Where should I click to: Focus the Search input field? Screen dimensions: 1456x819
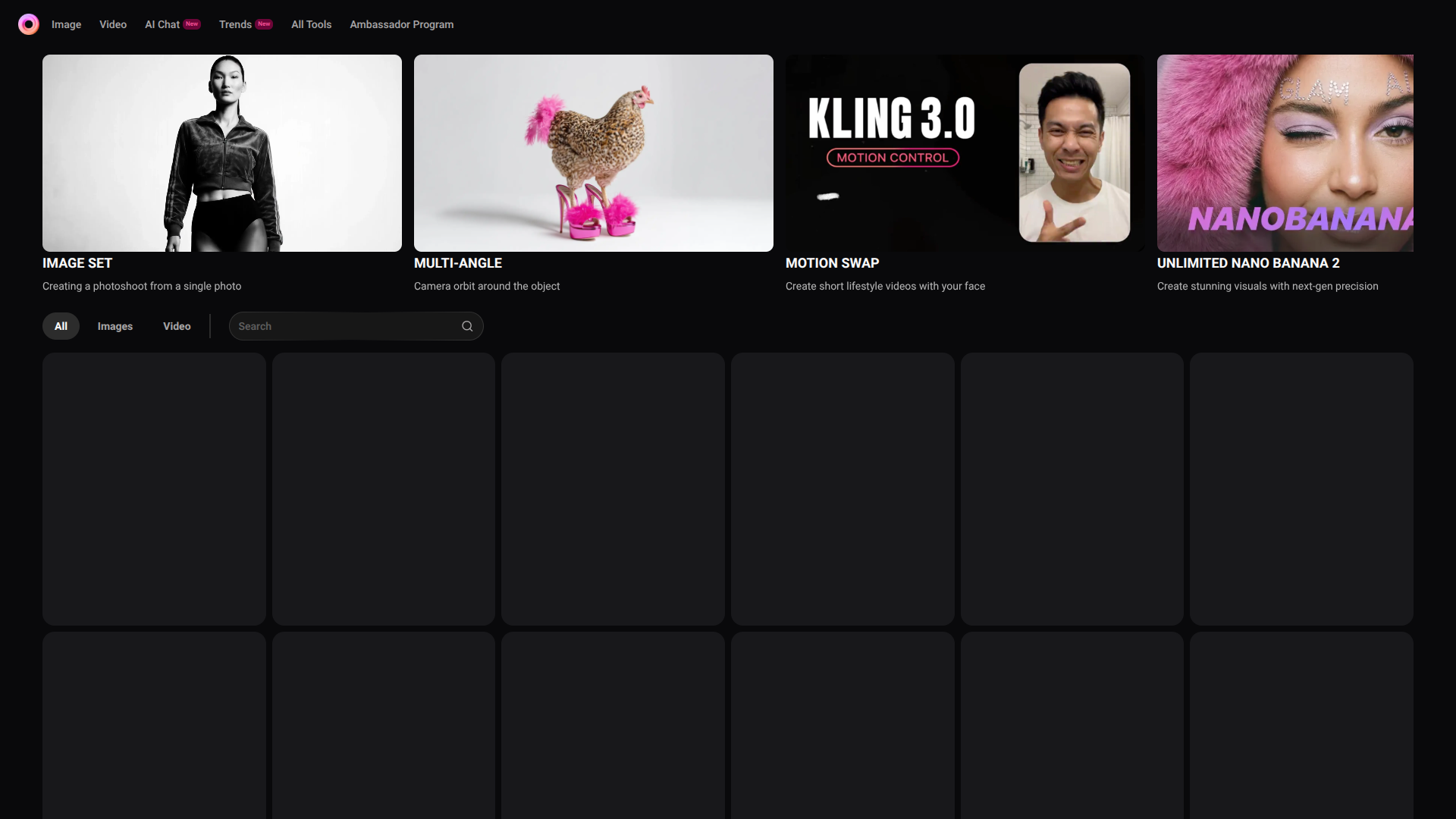(x=345, y=326)
